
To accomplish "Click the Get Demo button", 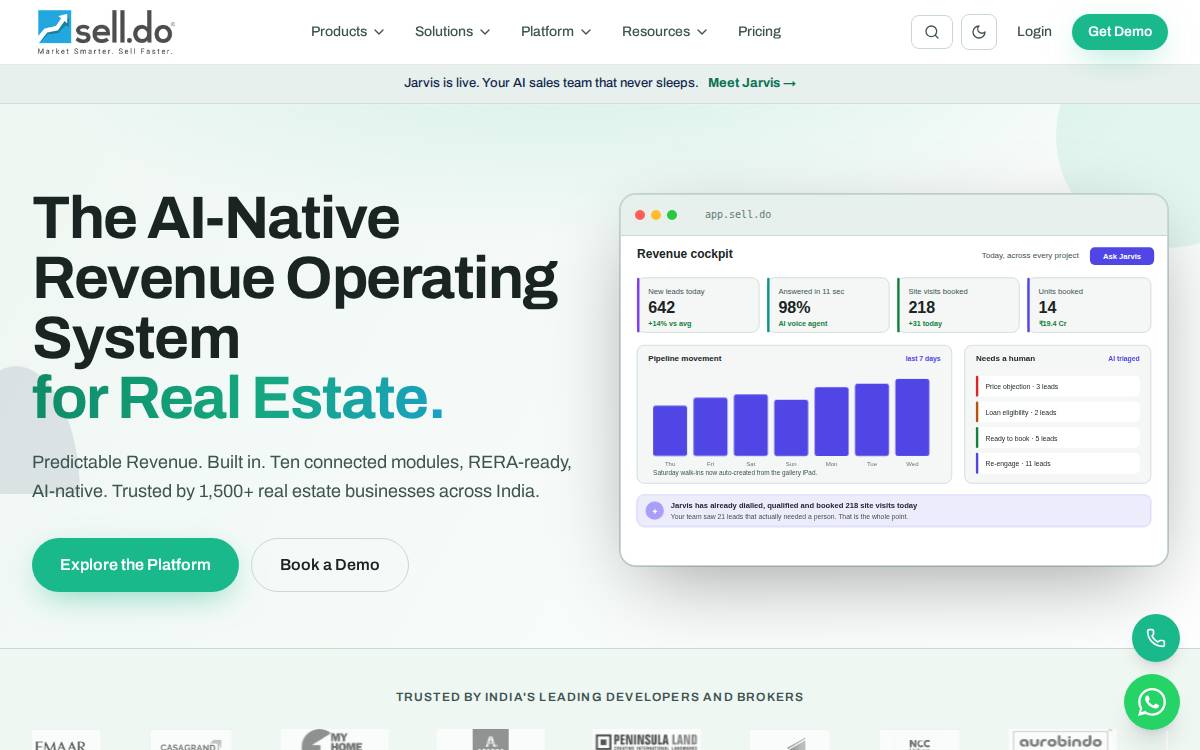I will pyautogui.click(x=1120, y=32).
